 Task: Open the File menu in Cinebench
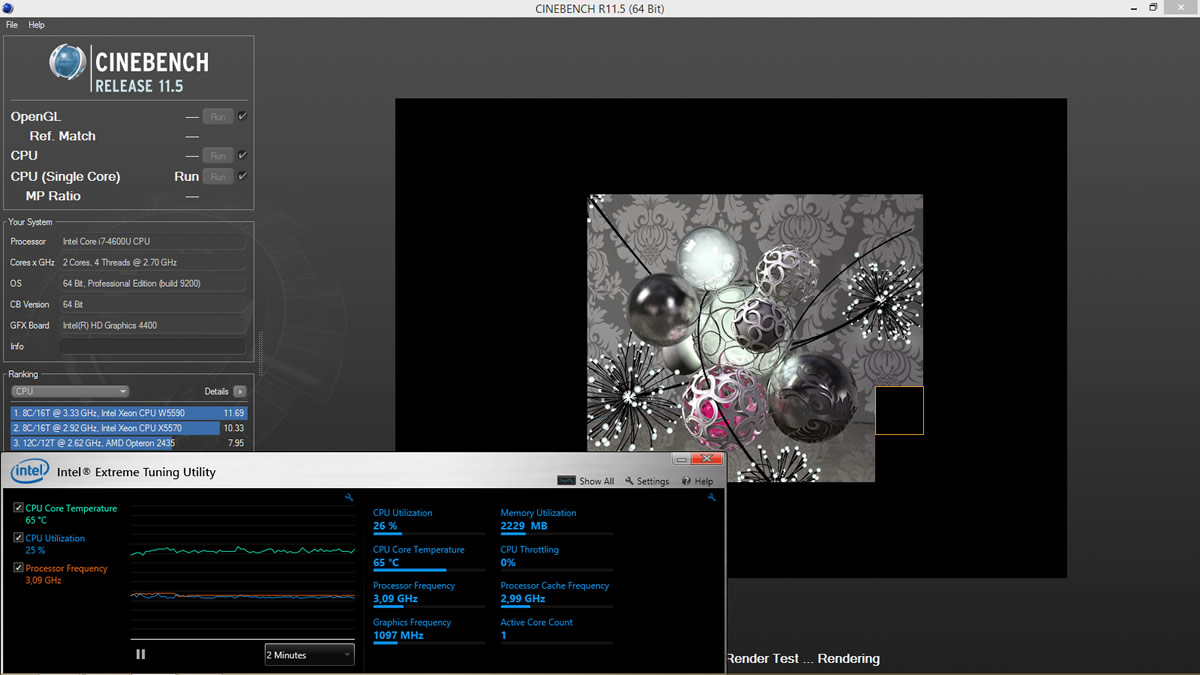(12, 24)
